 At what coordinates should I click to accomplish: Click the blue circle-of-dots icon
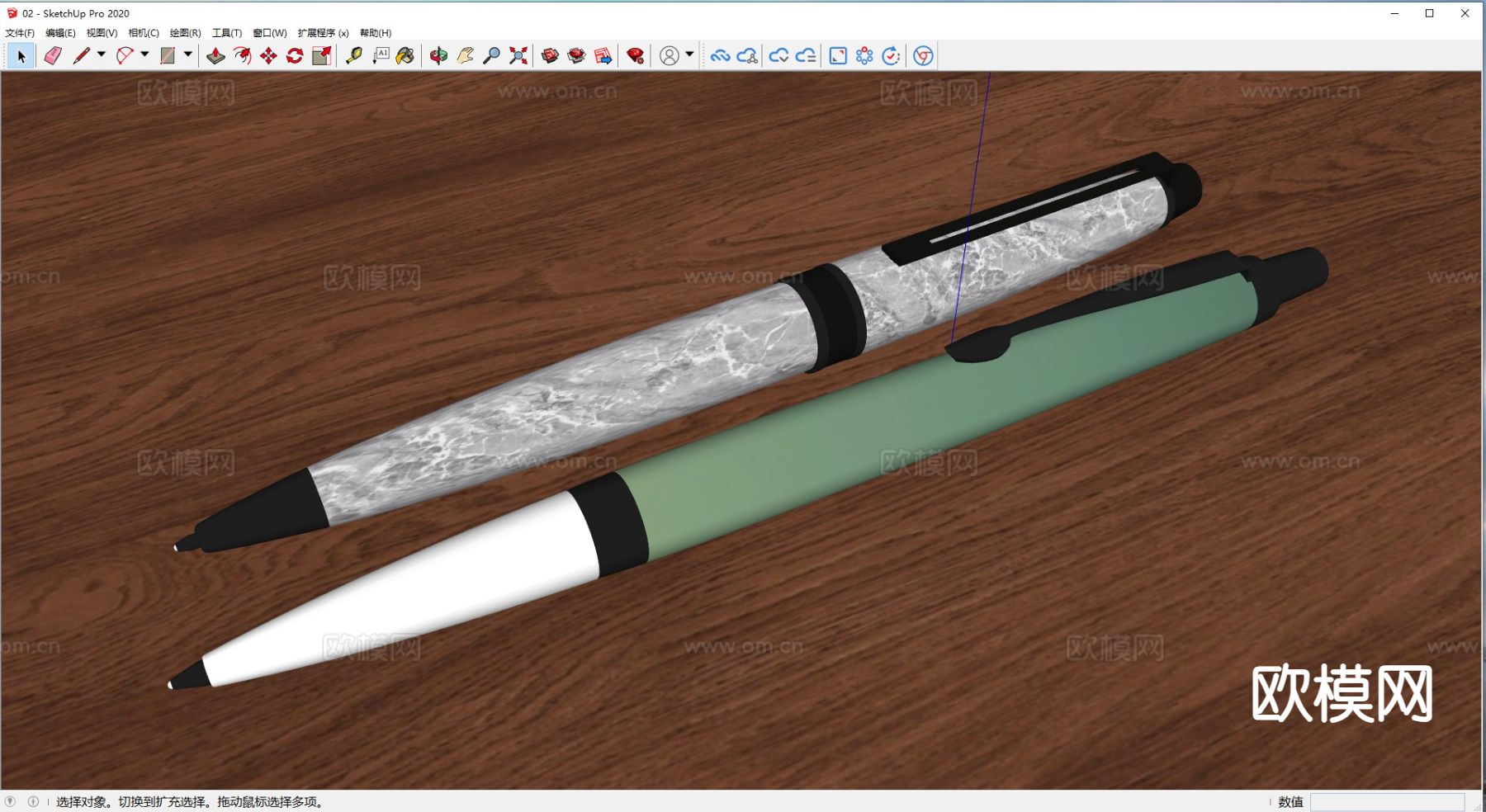point(864,56)
